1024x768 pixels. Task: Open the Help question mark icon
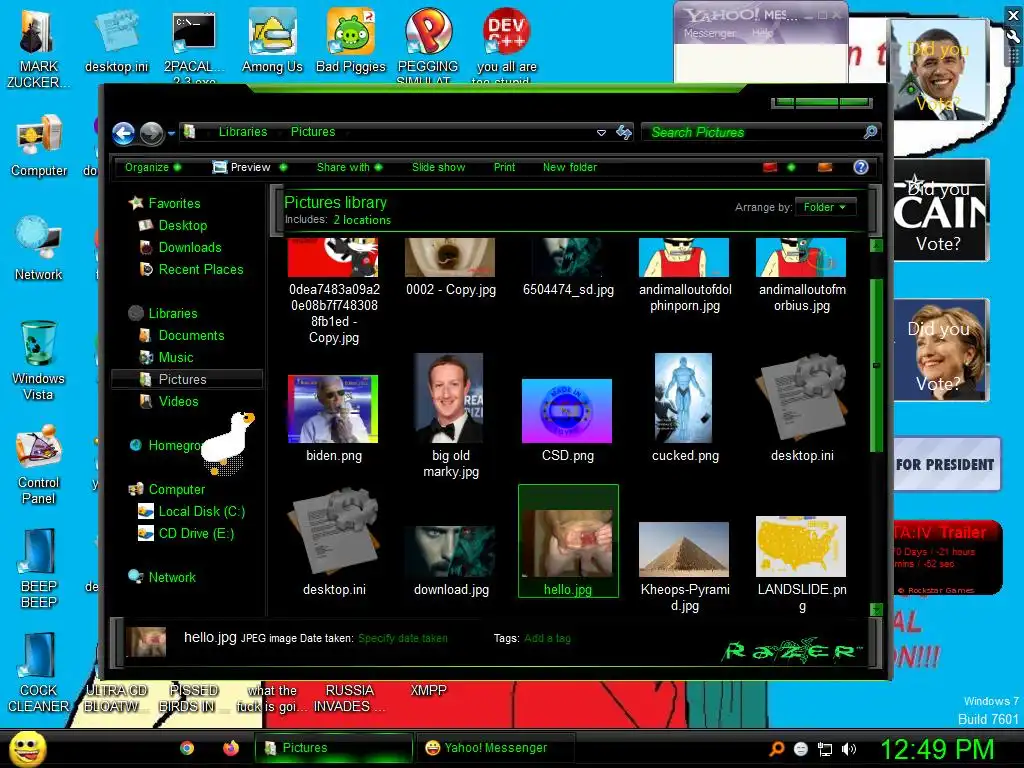coord(861,167)
